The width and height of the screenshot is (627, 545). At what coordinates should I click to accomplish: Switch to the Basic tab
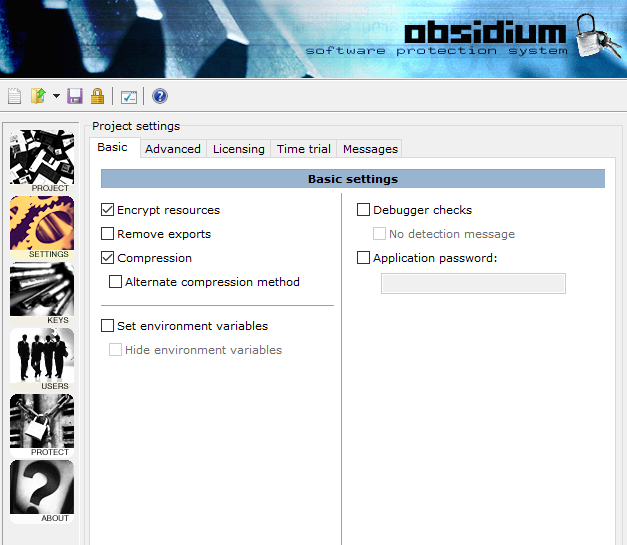tap(115, 148)
